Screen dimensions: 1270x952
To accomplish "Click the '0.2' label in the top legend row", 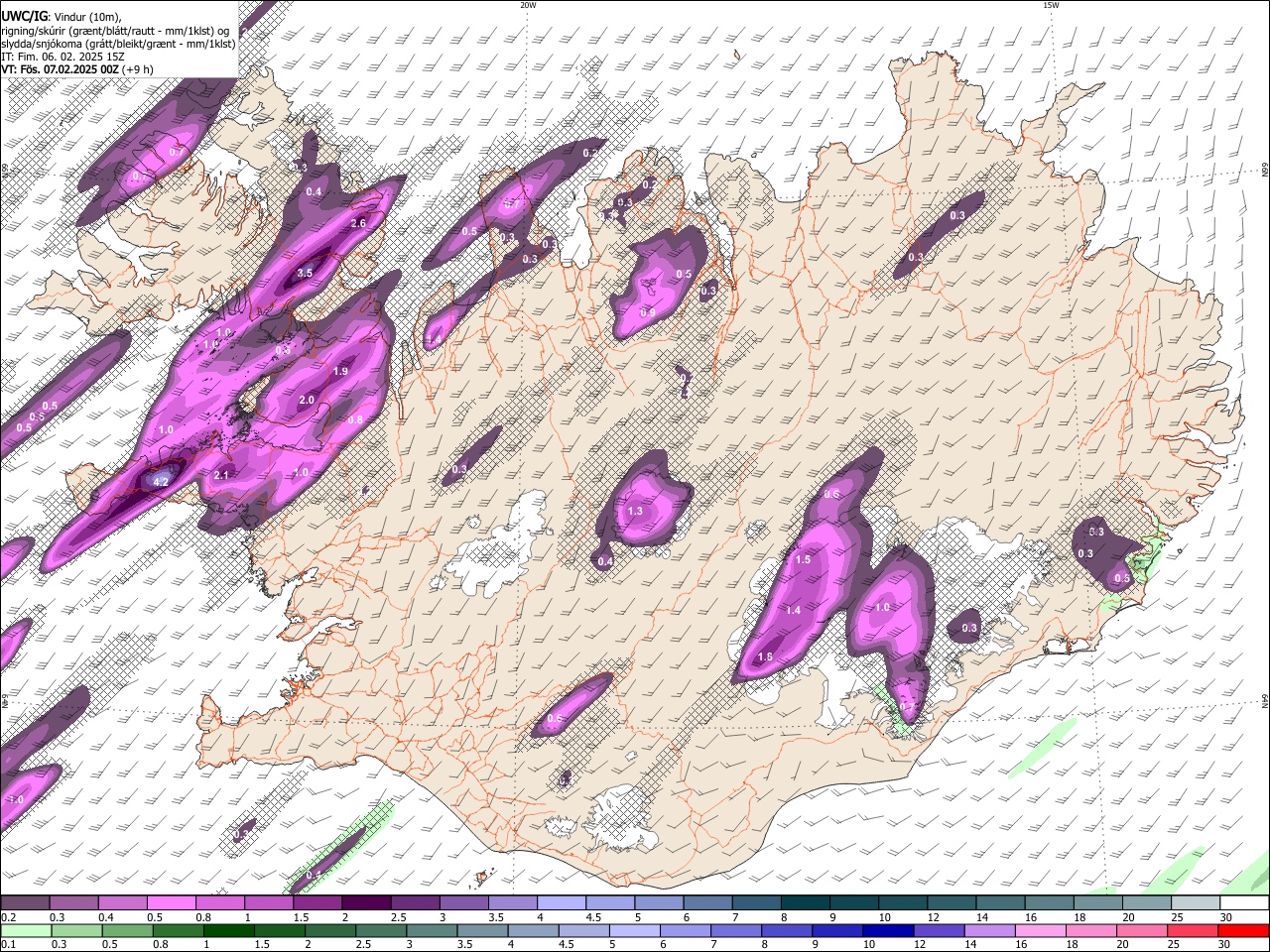I will coord(9,917).
